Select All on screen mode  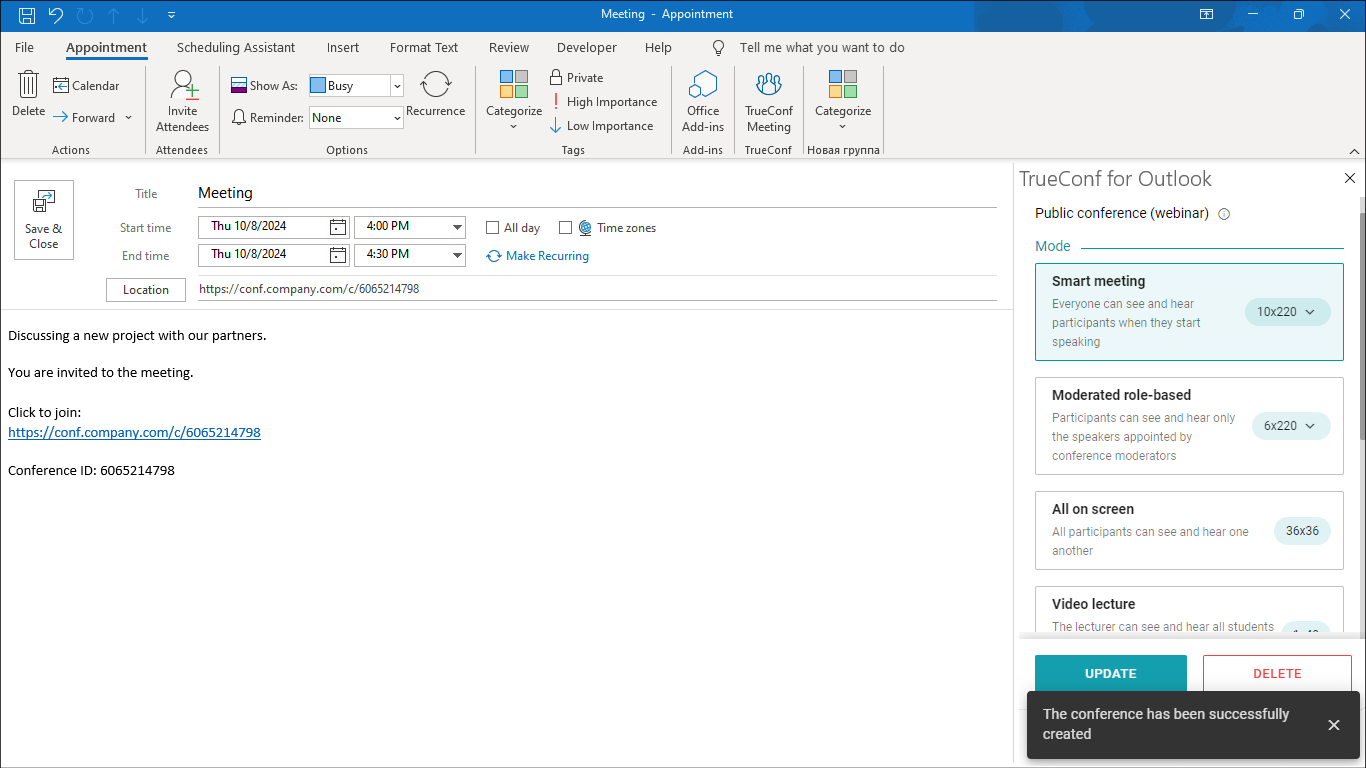(x=1189, y=531)
